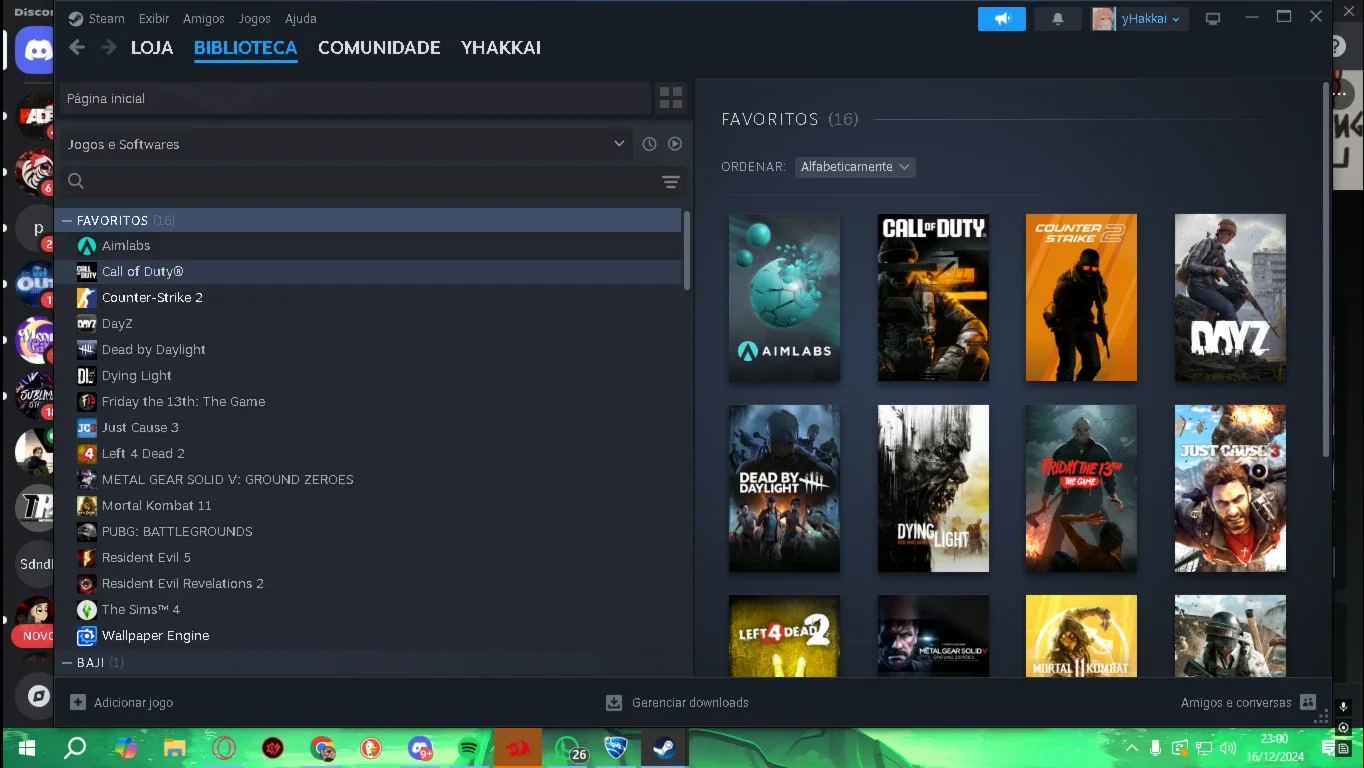The width and height of the screenshot is (1364, 768).
Task: Click the ready-to-play filter icon
Action: coord(675,144)
